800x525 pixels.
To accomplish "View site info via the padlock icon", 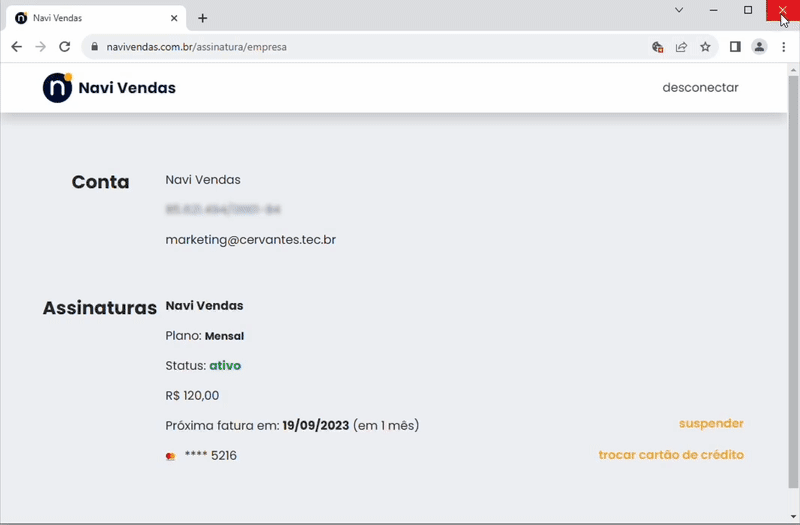I will point(95,47).
